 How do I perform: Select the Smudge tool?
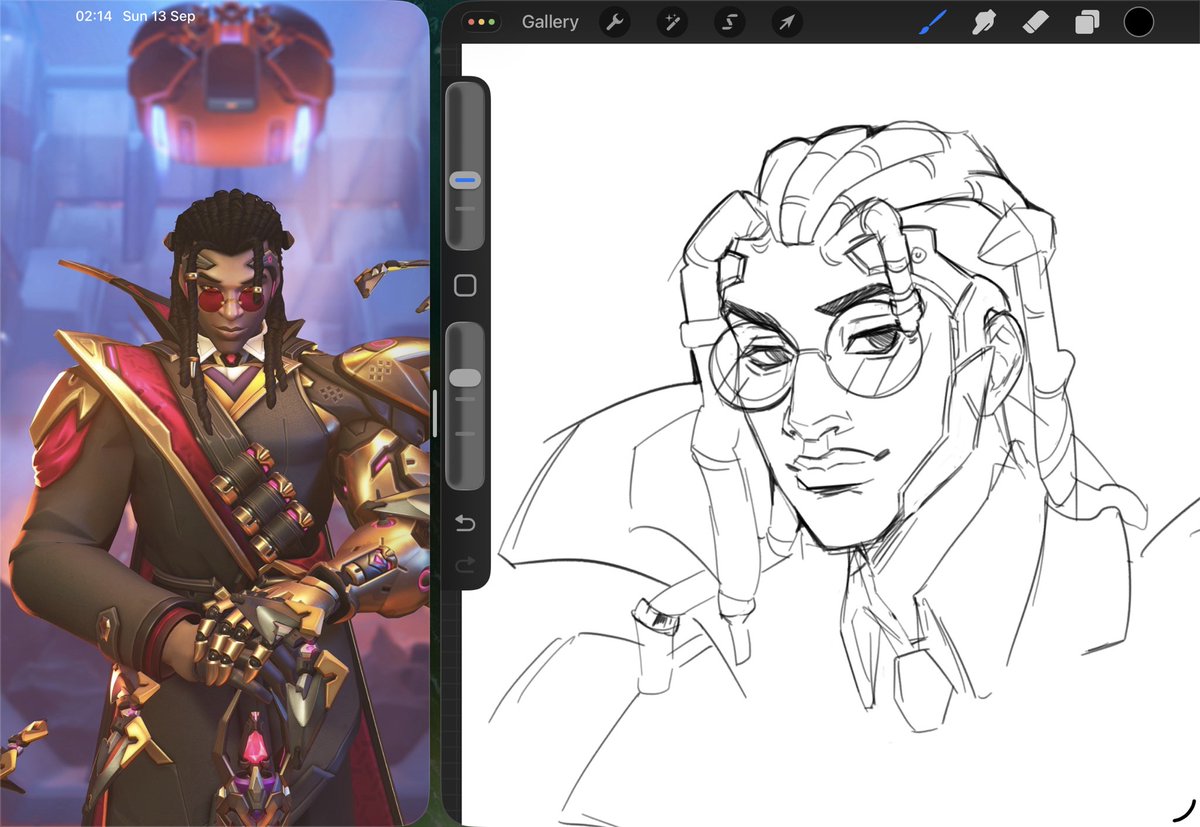point(984,21)
